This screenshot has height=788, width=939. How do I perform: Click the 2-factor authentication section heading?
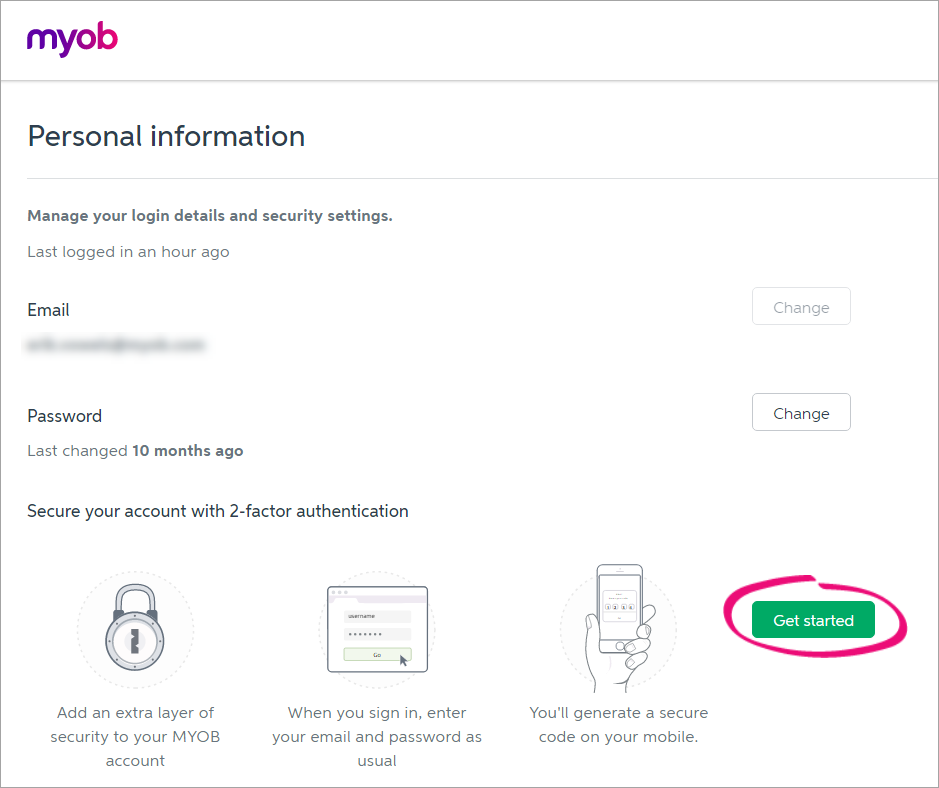pyautogui.click(x=218, y=511)
